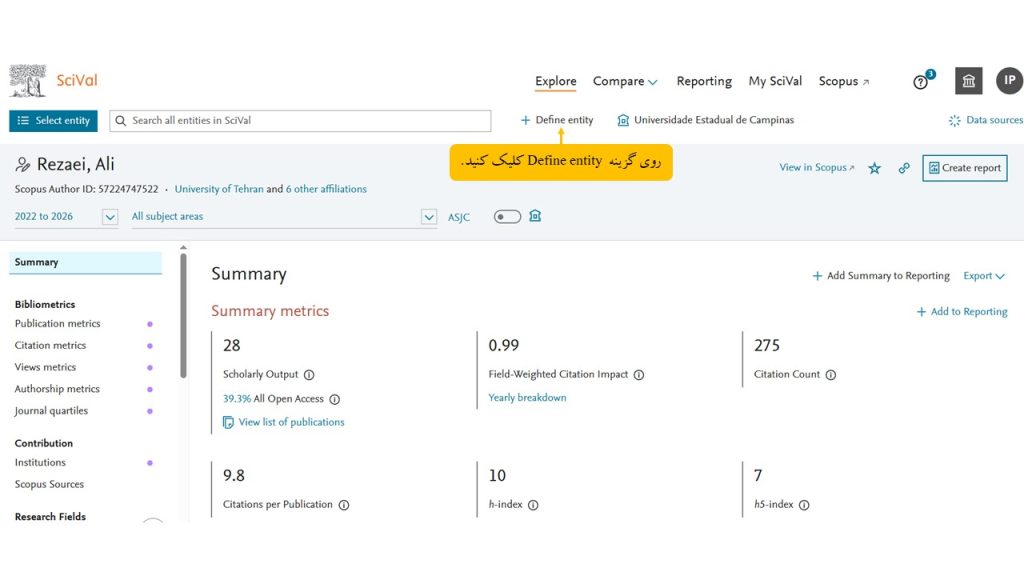Screen dimensions: 1024x576
Task: Open the IP user profile avatar
Action: pyautogui.click(x=1009, y=80)
